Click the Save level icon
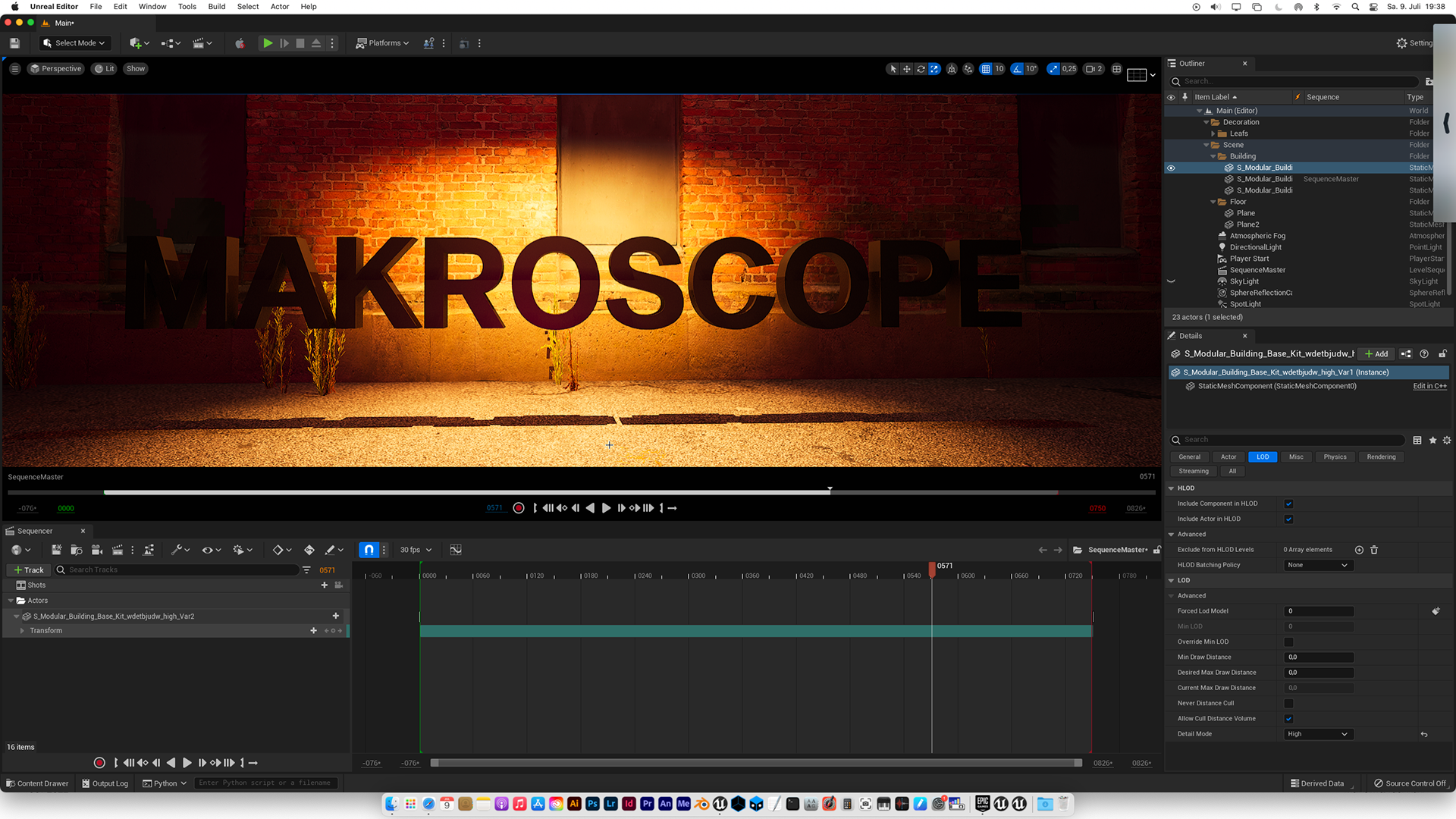This screenshot has height=819, width=1456. point(14,43)
